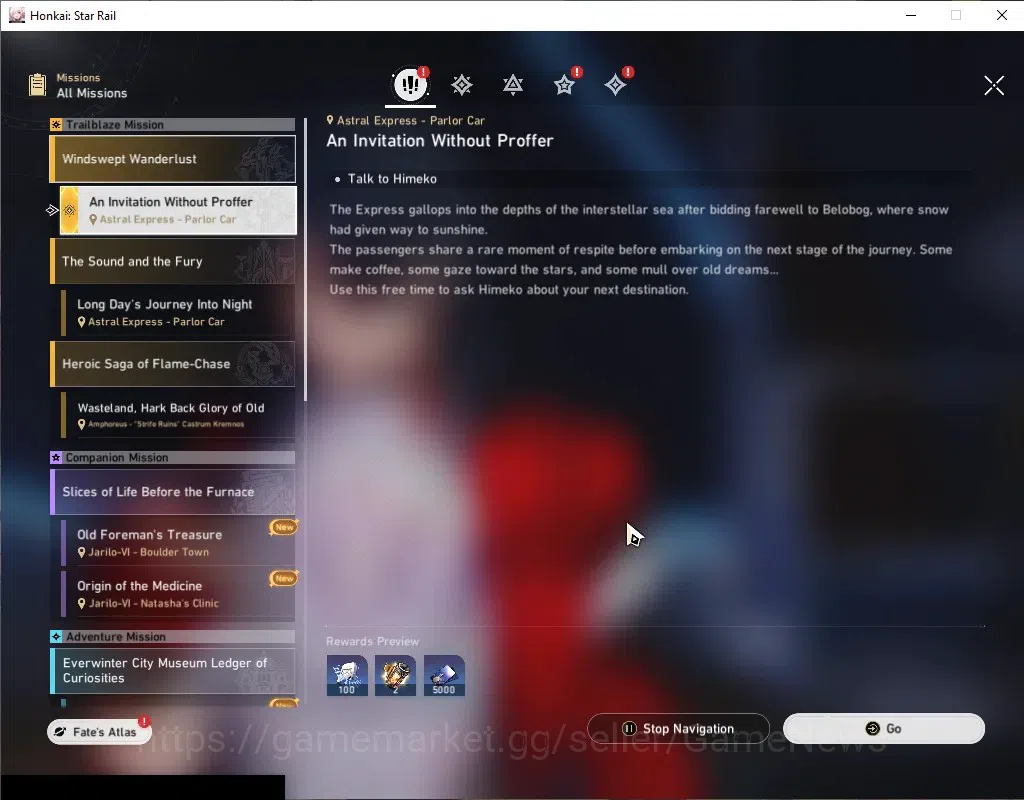Click the New badge on Origin of the Medicine
This screenshot has width=1024, height=800.
[284, 579]
